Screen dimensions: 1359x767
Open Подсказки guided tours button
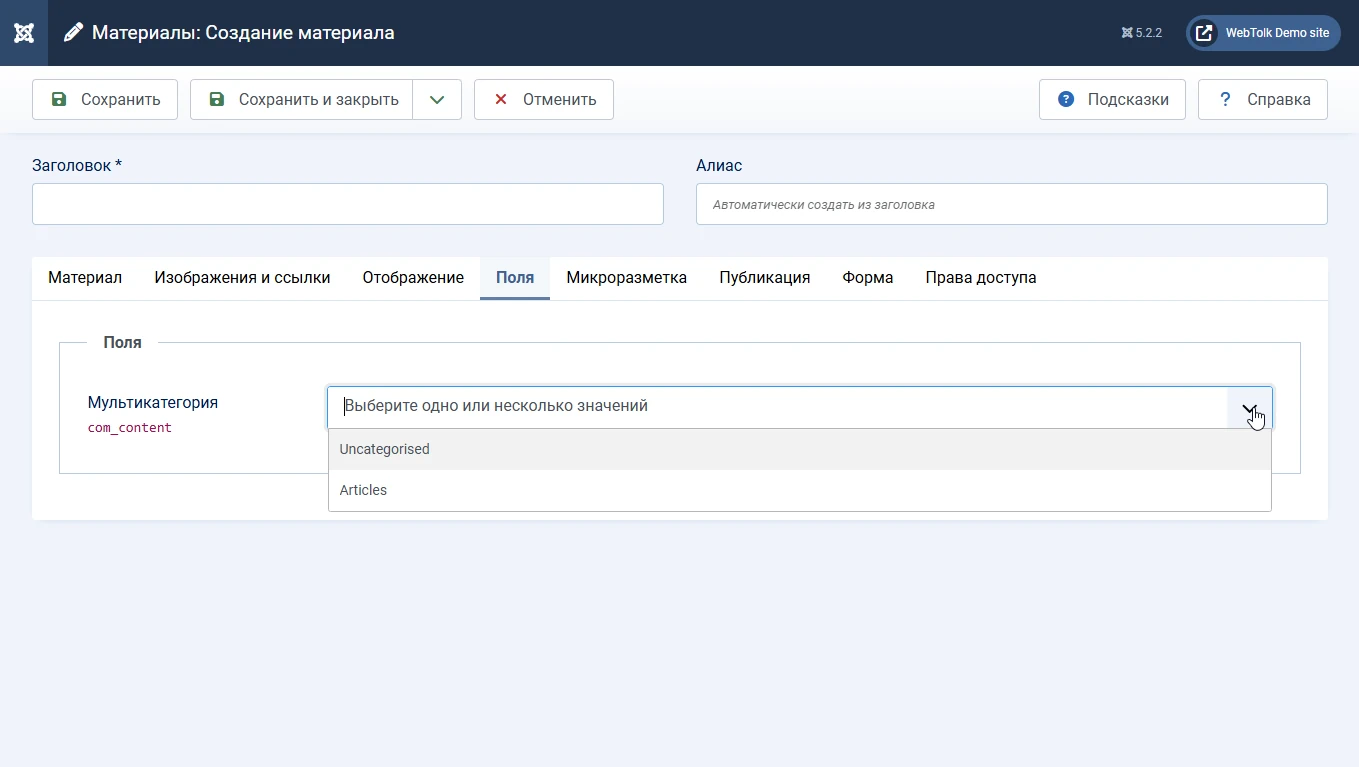[x=1112, y=100]
